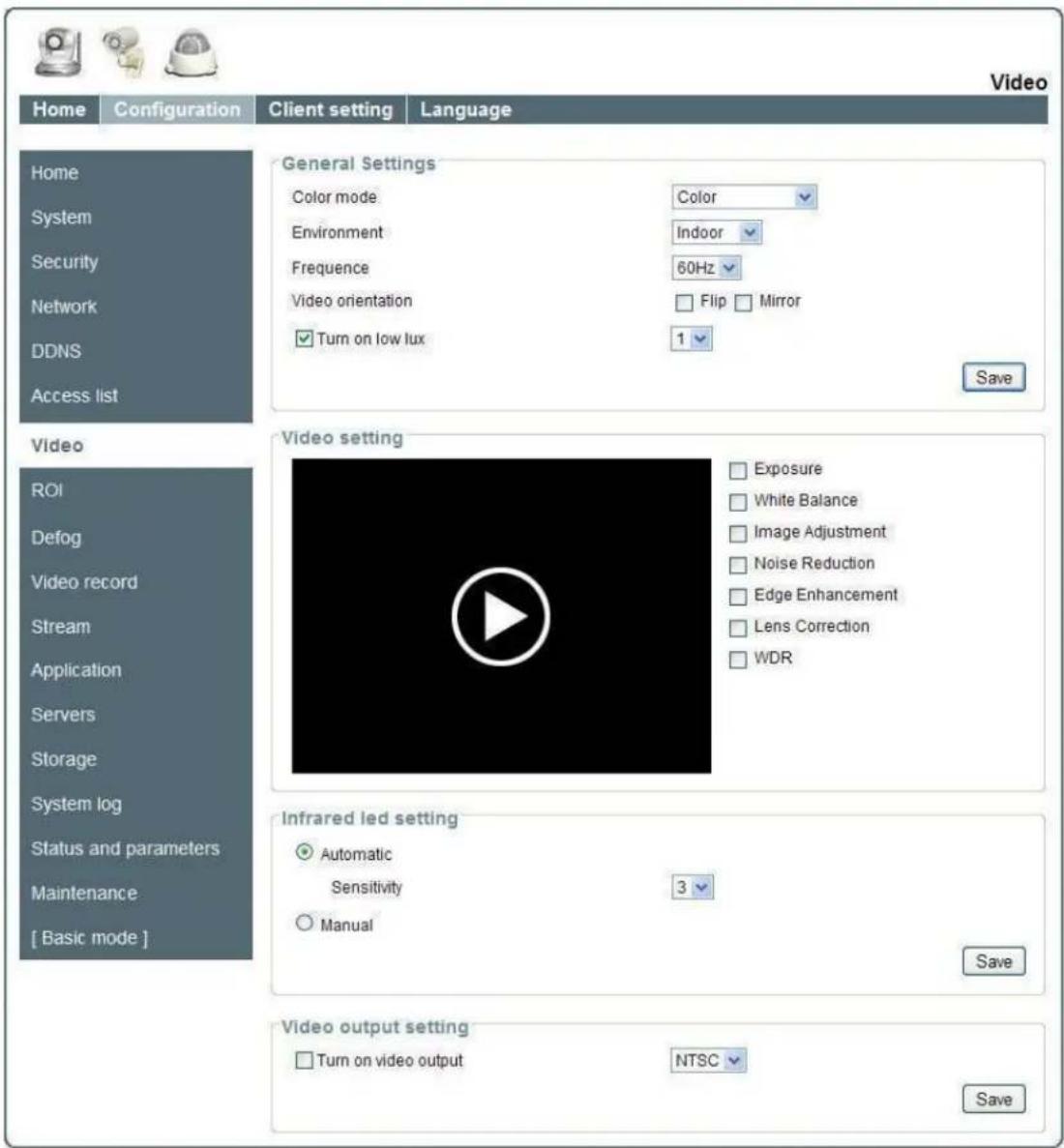Open the Language tab
The width and height of the screenshot is (1064, 1148).
click(465, 110)
